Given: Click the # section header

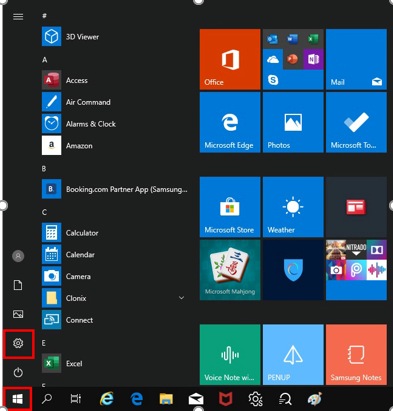Looking at the screenshot, I should [44, 16].
